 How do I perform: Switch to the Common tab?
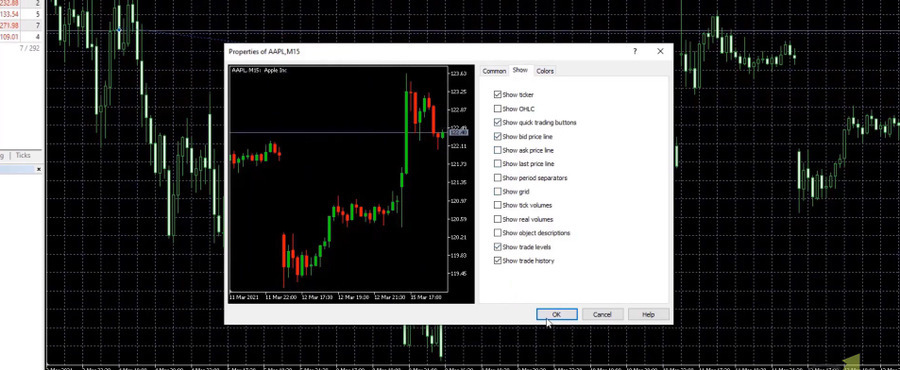tap(494, 71)
